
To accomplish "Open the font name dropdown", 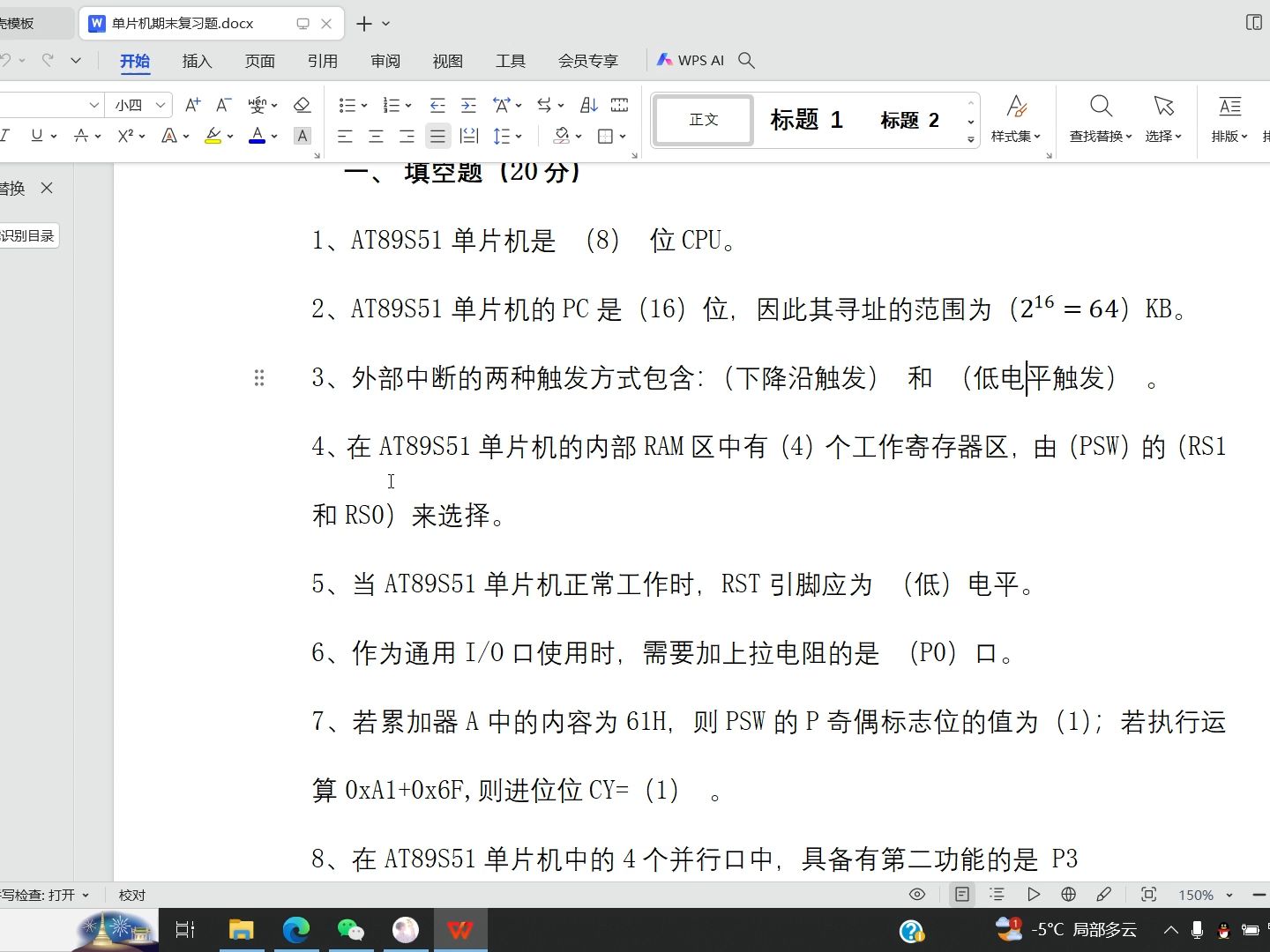I will click(93, 105).
